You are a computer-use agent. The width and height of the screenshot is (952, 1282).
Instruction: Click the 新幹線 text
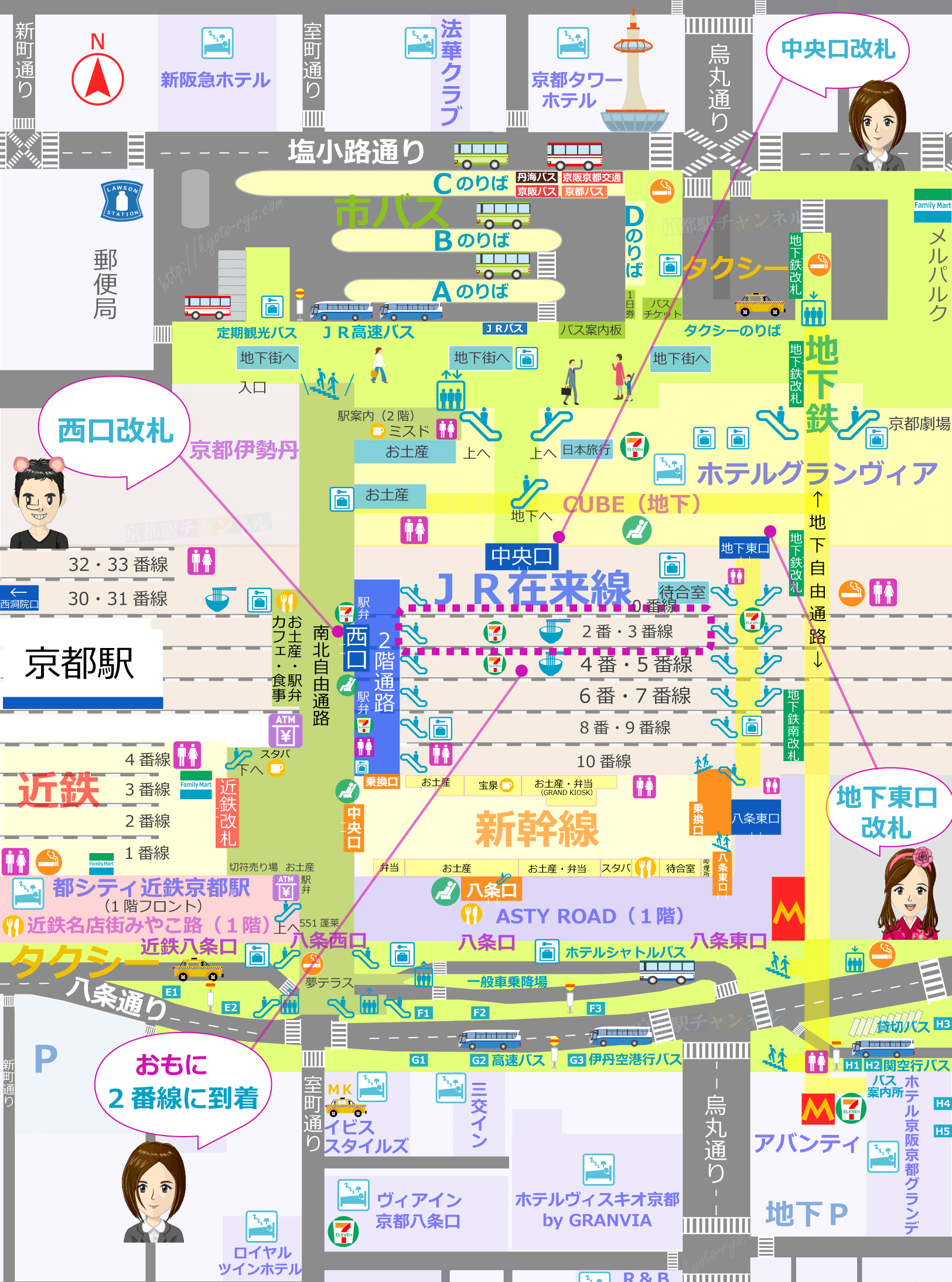click(x=537, y=829)
